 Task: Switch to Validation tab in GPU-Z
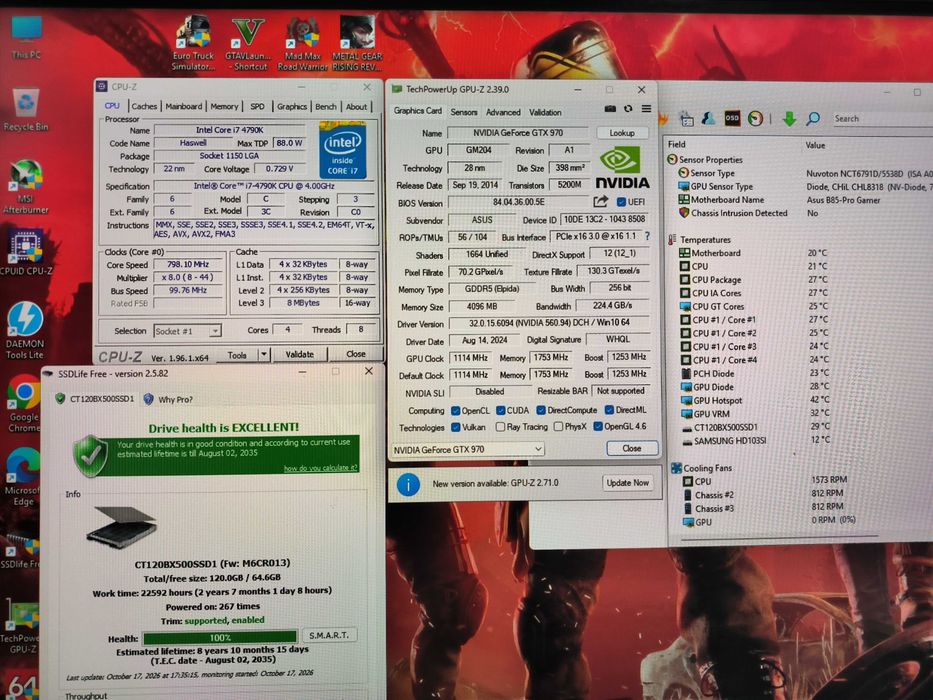pyautogui.click(x=545, y=112)
